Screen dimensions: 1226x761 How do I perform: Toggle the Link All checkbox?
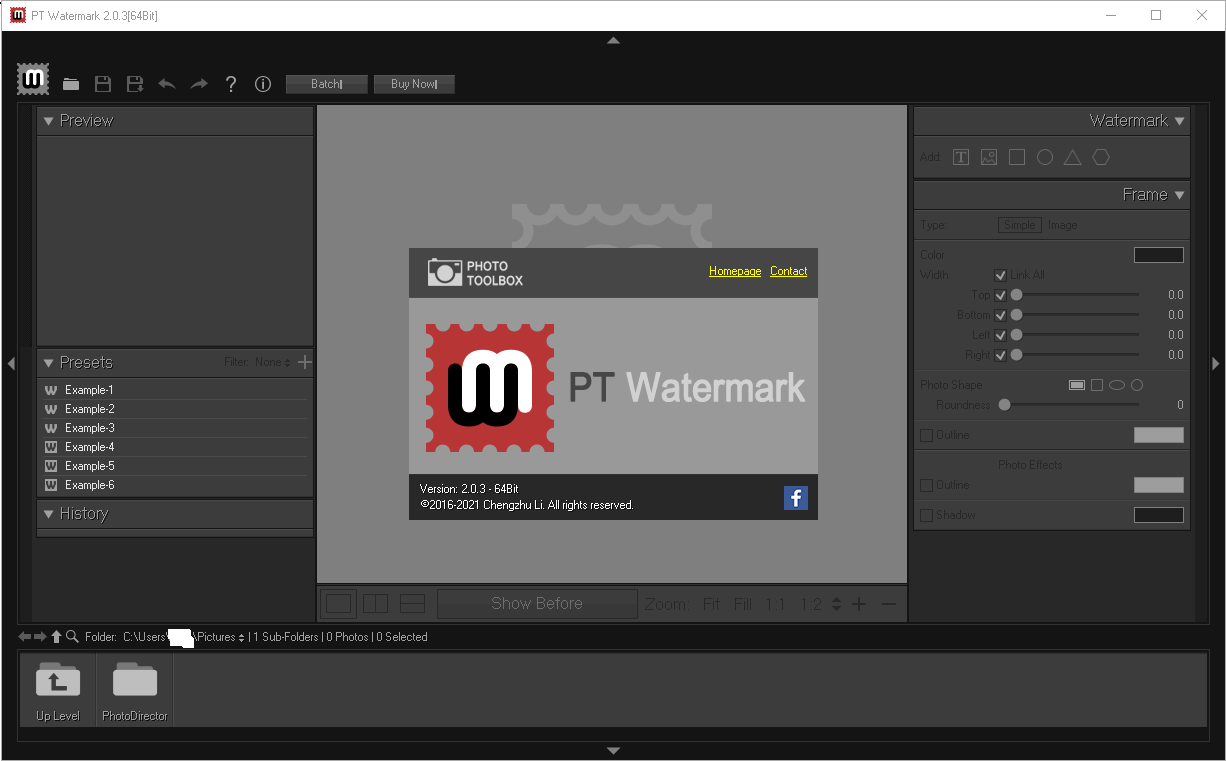[x=1001, y=275]
